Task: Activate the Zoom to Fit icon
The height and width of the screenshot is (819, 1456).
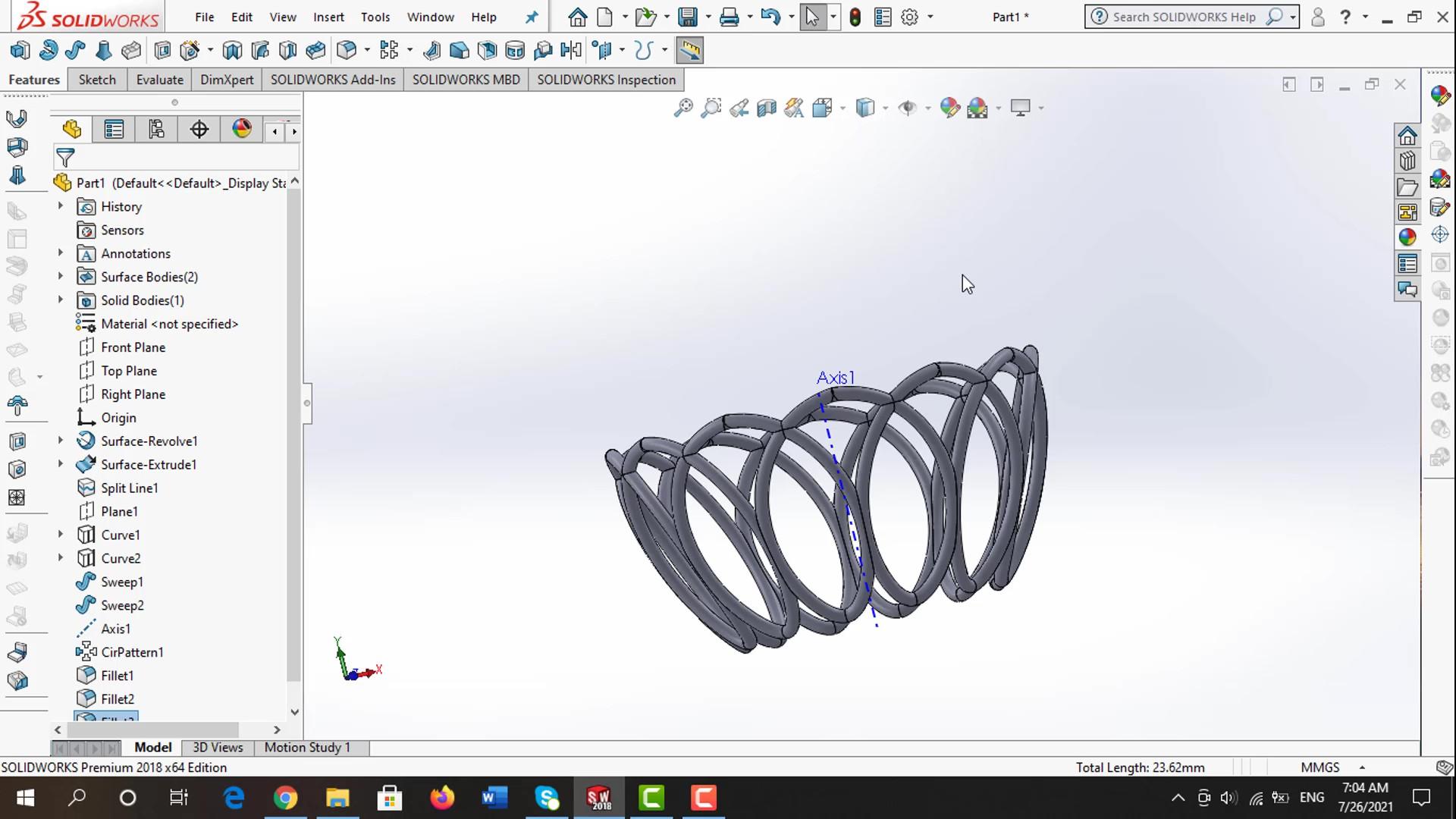Action: tap(682, 108)
